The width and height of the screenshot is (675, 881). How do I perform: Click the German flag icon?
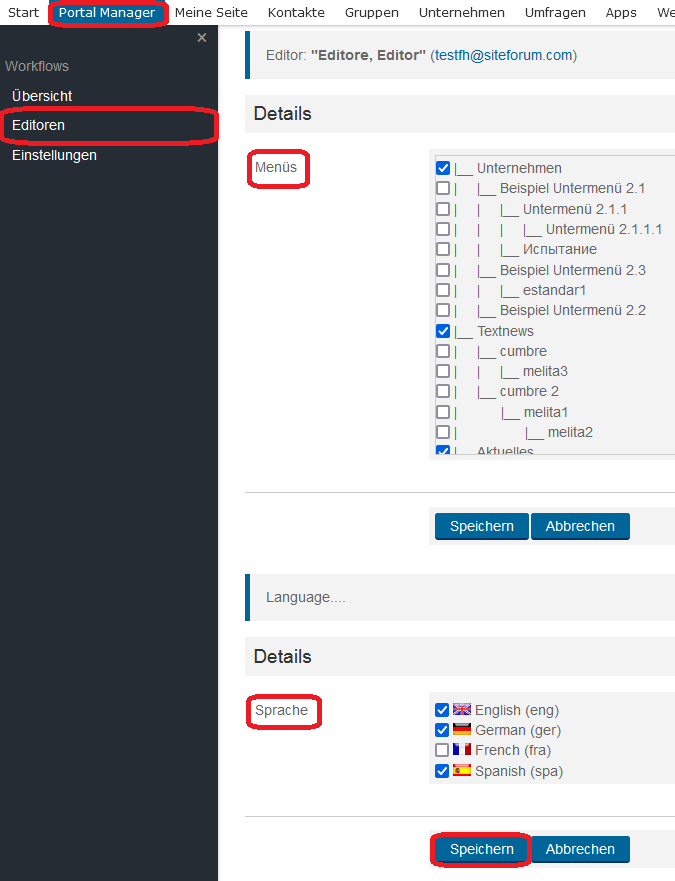pyautogui.click(x=461, y=729)
